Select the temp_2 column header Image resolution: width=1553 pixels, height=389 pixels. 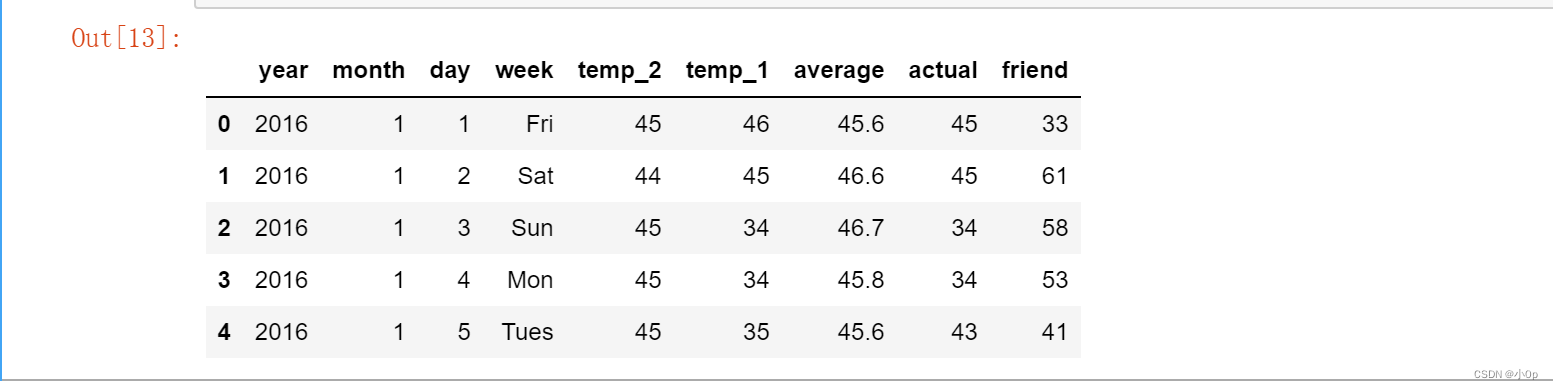[620, 72]
